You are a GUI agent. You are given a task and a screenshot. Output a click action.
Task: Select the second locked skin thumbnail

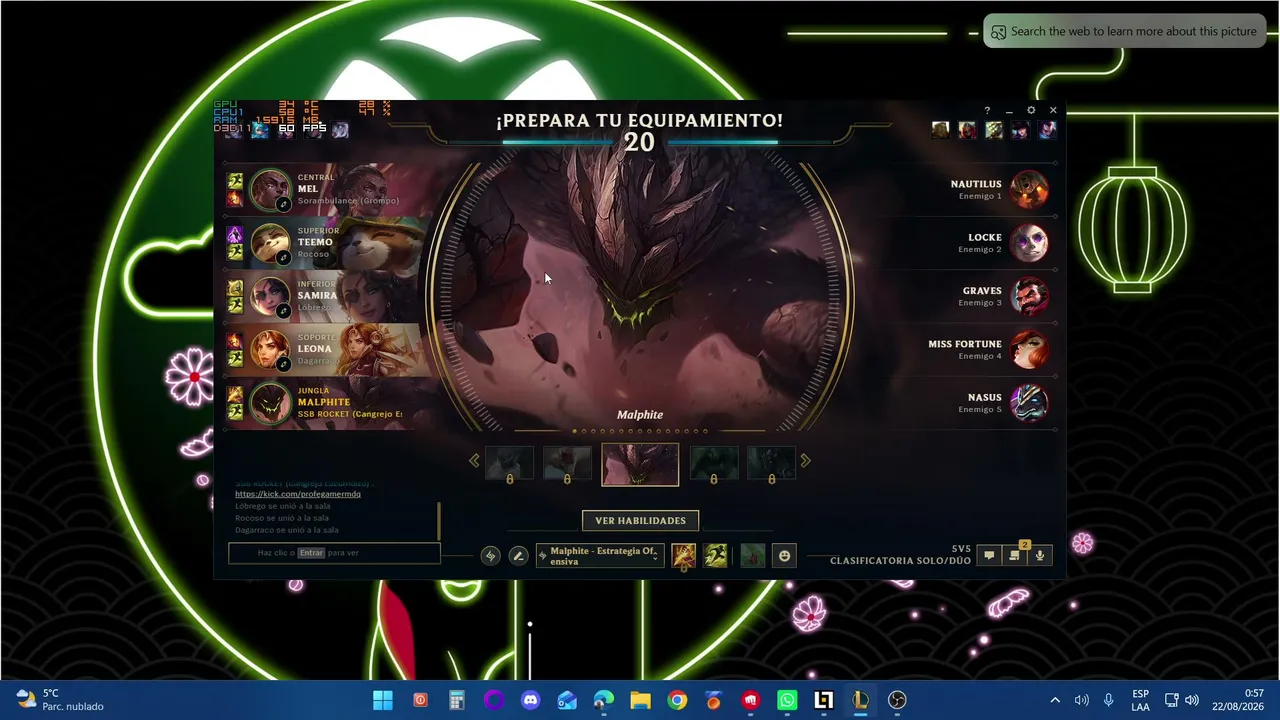coord(567,464)
